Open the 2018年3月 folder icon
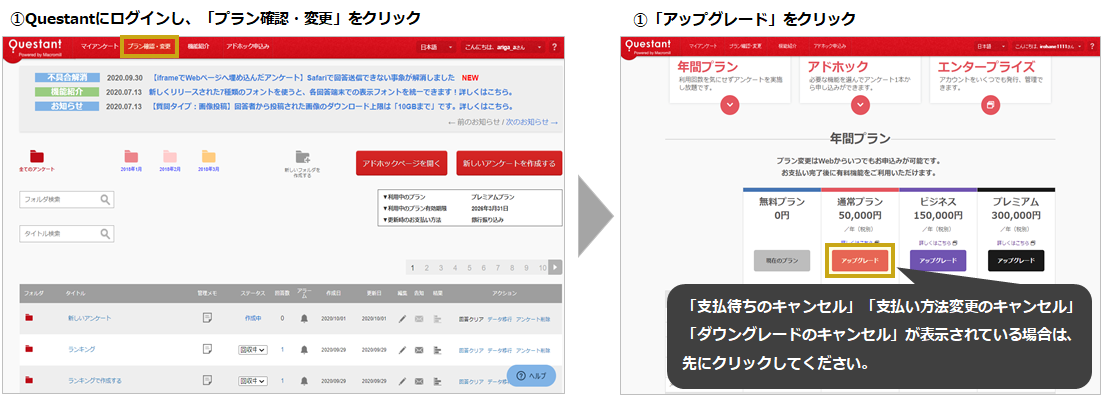This screenshot has height=395, width=1101. click(x=209, y=156)
